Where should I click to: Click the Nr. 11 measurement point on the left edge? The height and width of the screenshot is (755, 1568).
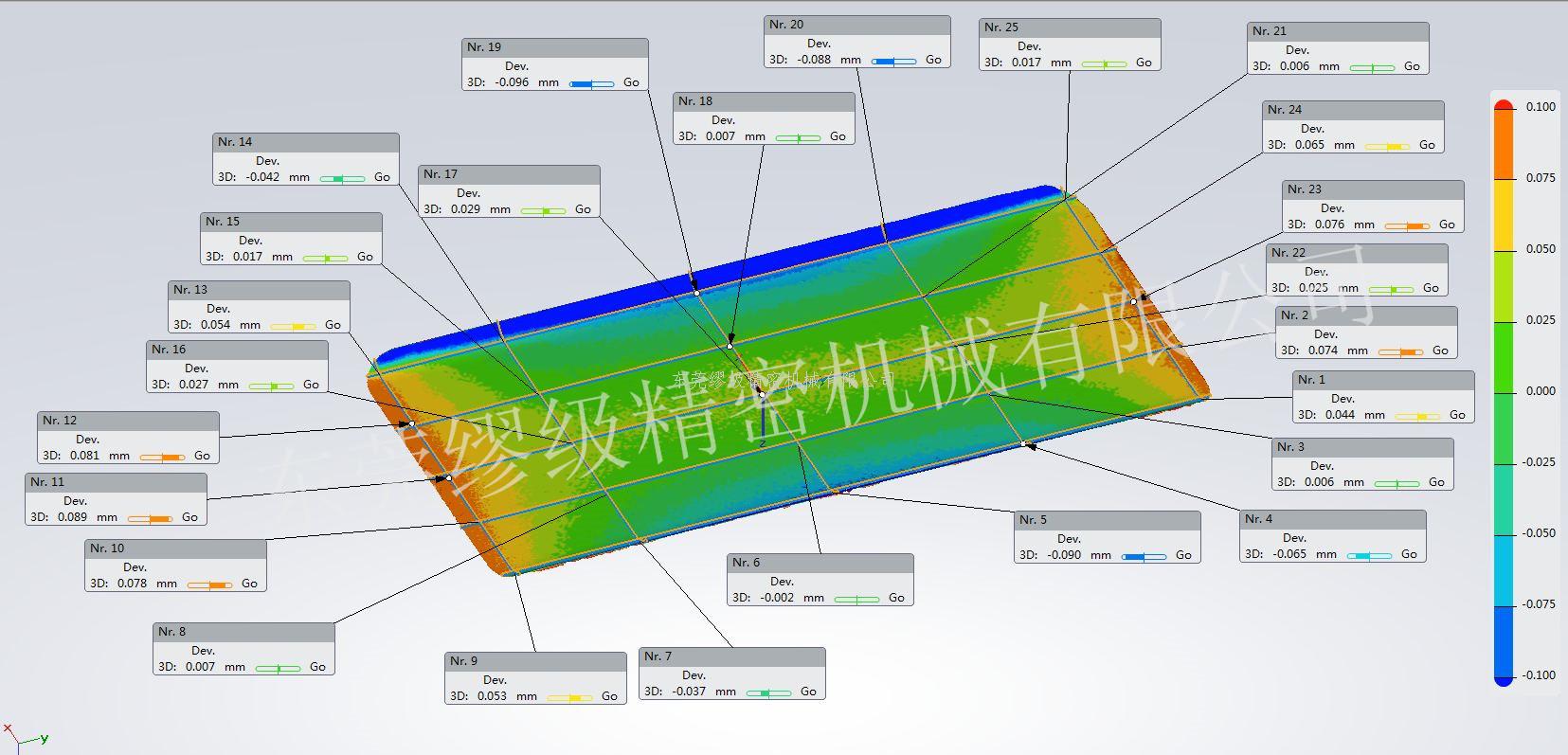pyautogui.click(x=448, y=478)
